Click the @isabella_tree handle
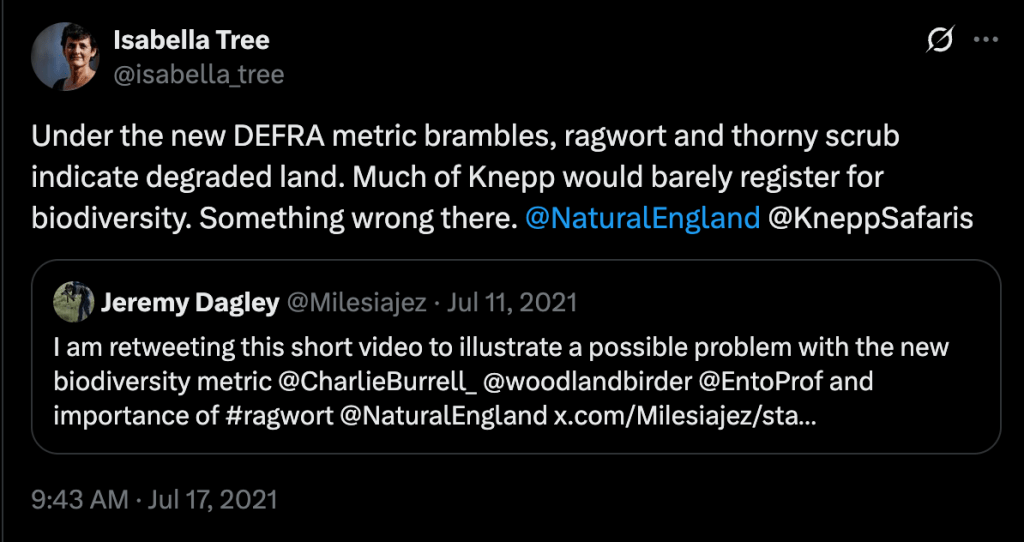 coord(198,74)
